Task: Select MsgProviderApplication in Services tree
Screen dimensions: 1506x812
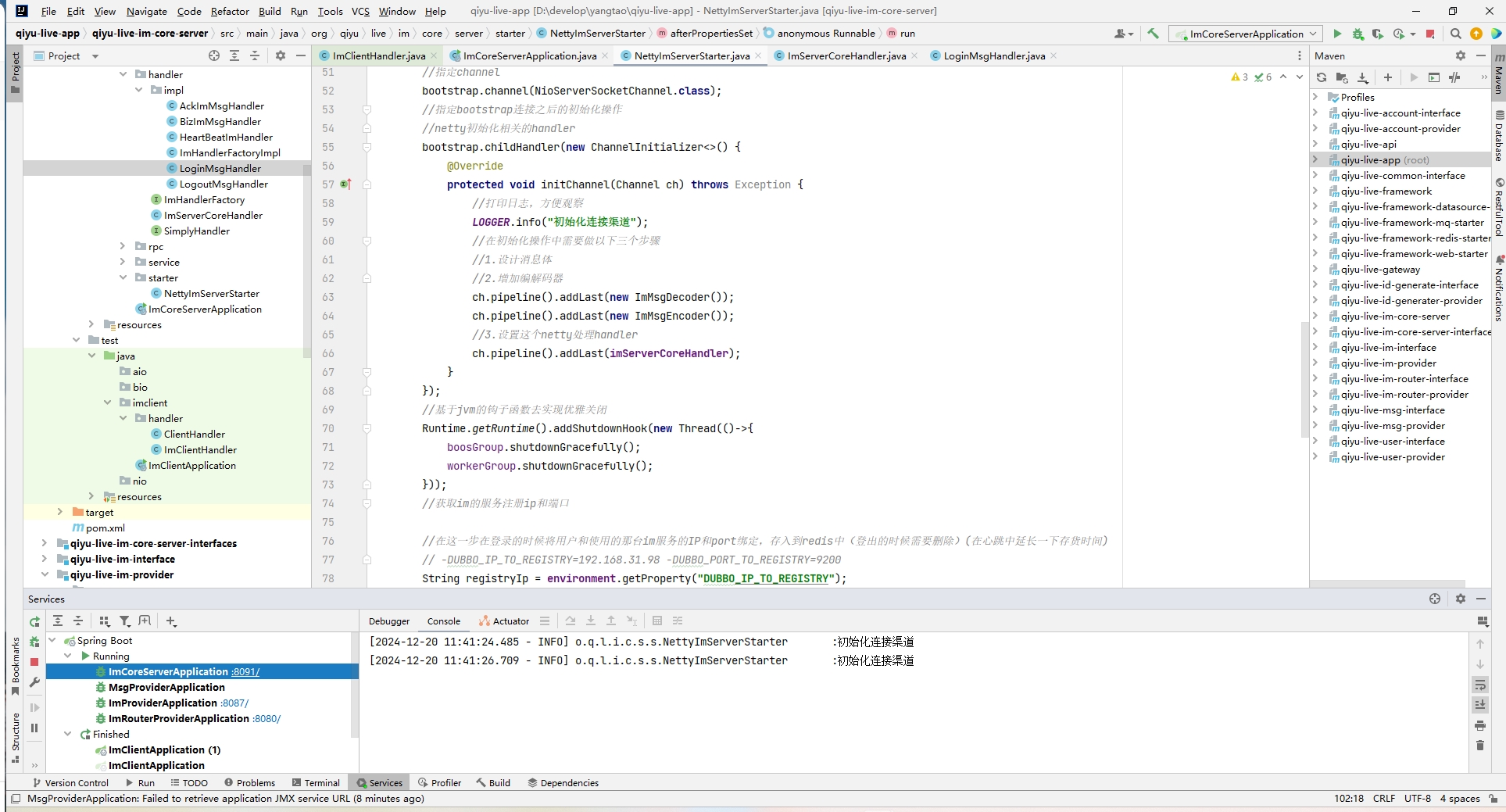Action: pos(166,687)
